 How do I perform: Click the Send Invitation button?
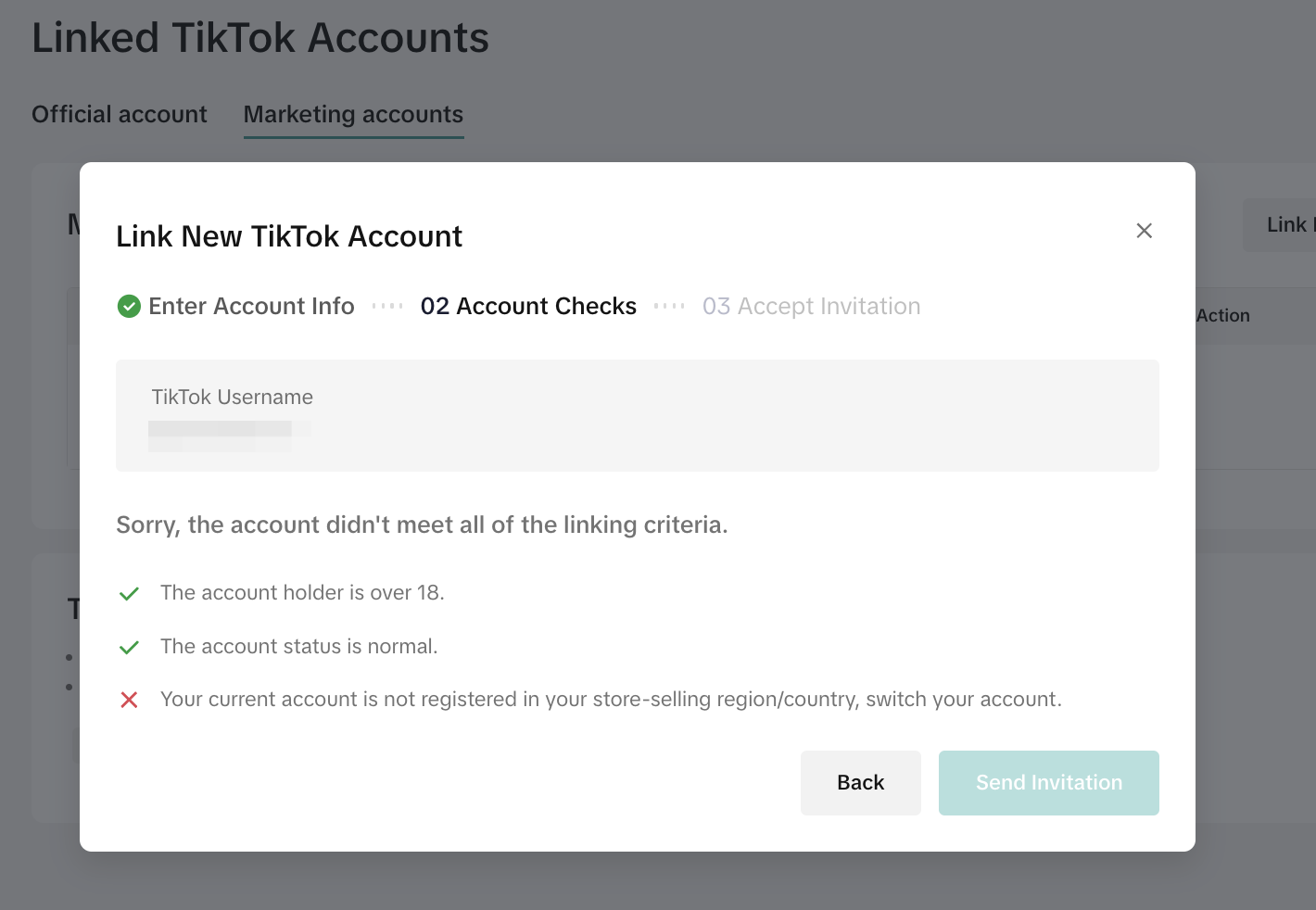(1048, 783)
